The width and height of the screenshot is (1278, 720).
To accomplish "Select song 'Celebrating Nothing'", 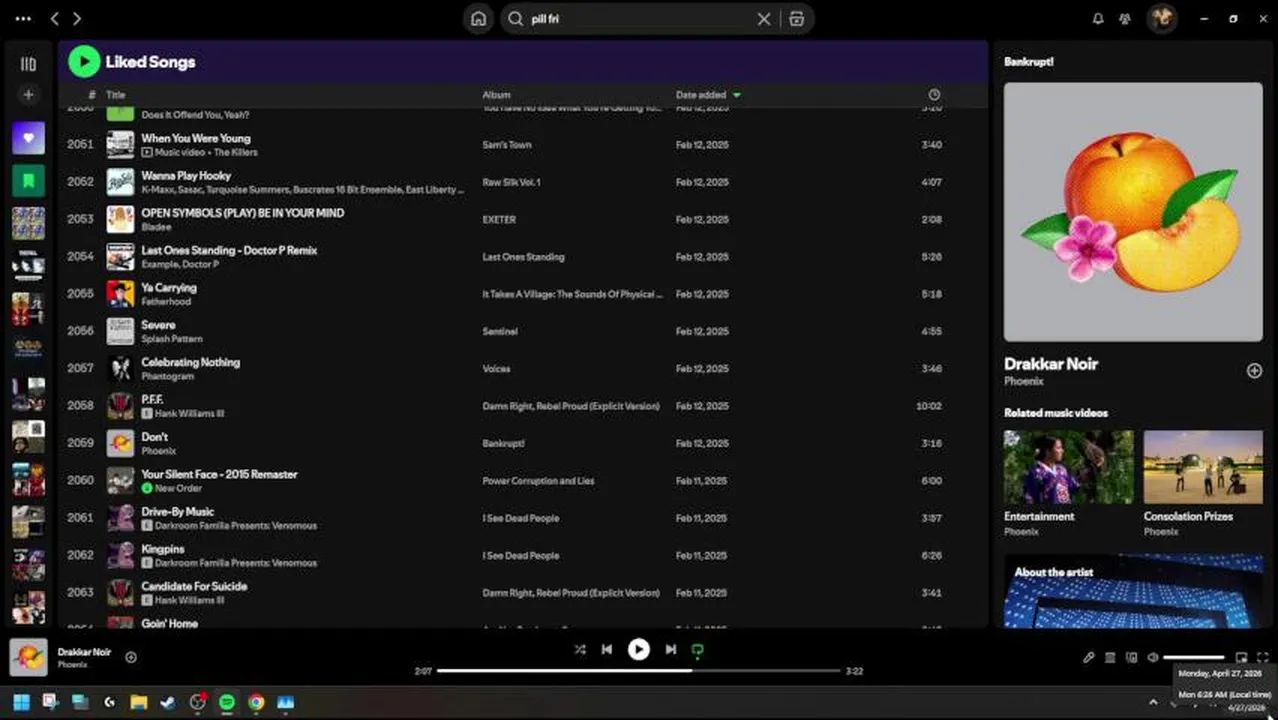I will coord(190,363).
